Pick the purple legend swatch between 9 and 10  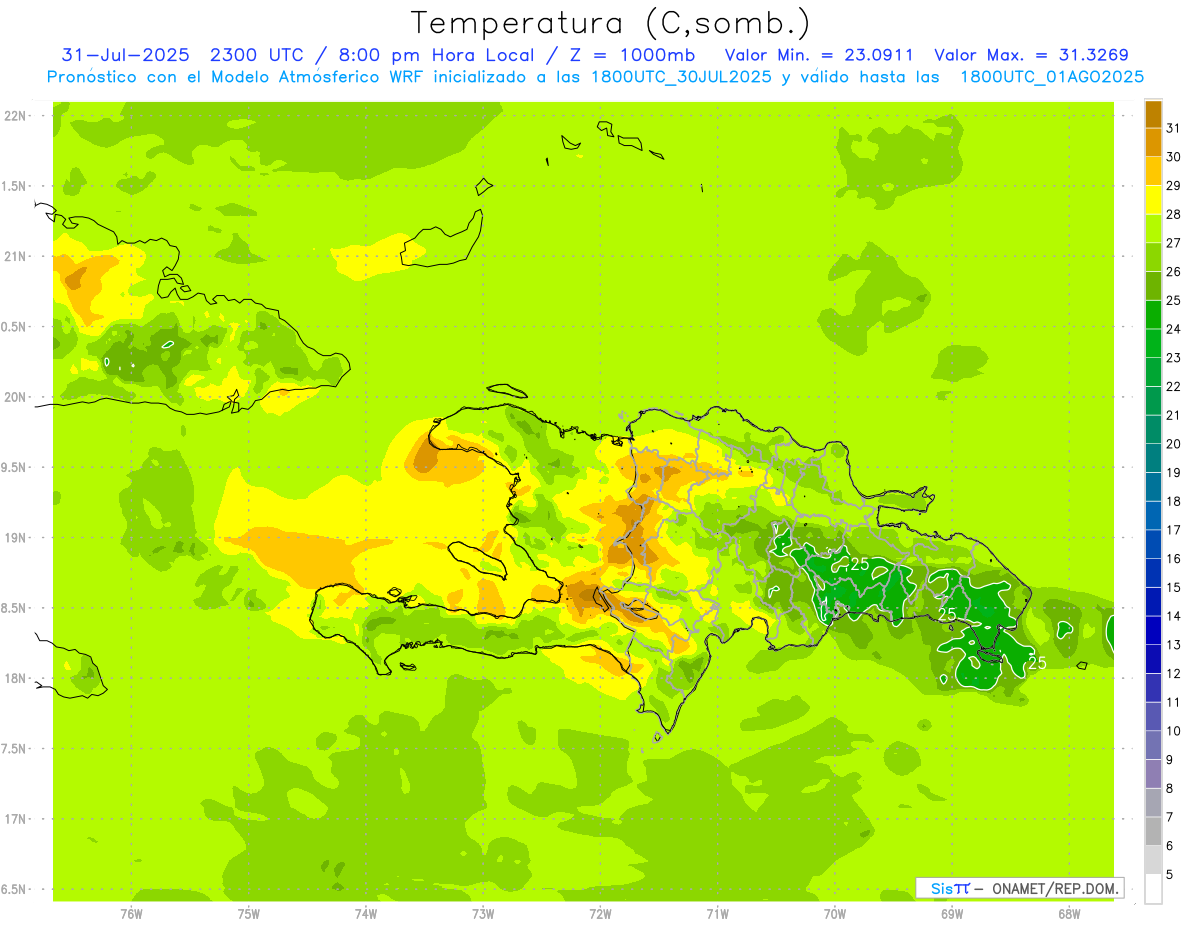coord(1153,745)
